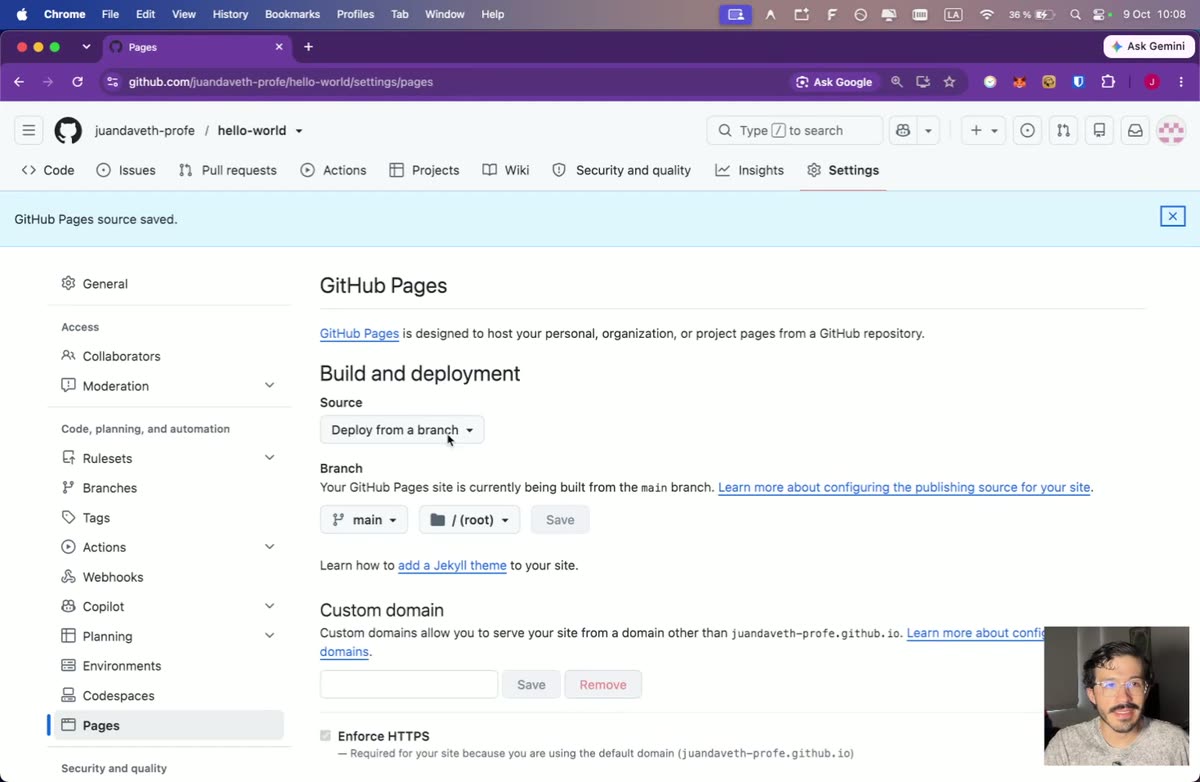Screen dimensions: 1200x782
Task: Open the Copilot chat icon
Action: pyautogui.click(x=903, y=130)
